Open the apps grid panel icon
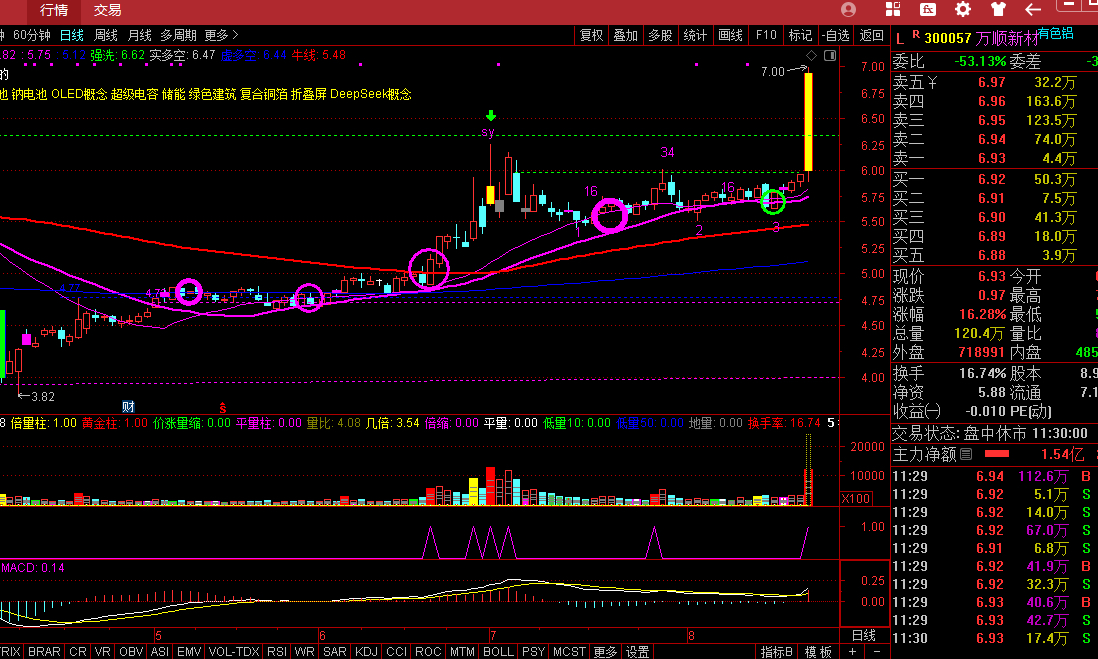Viewport: 1098px width, 659px height. click(893, 9)
